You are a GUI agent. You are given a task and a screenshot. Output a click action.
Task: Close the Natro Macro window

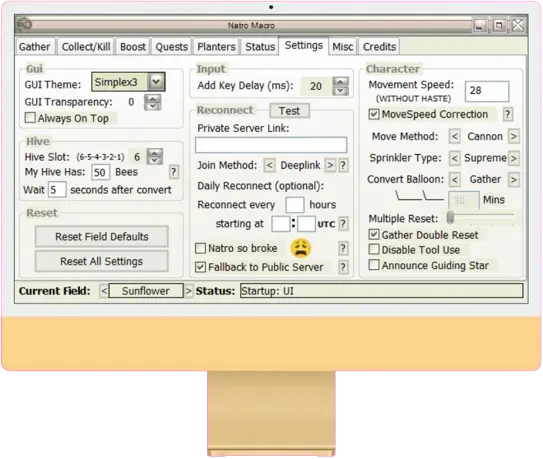(518, 25)
